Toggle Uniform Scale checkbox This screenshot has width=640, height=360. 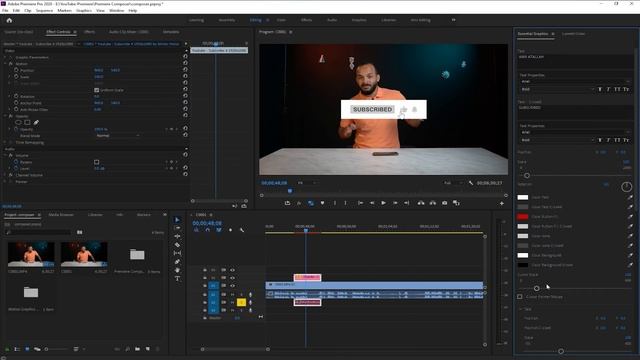[97, 90]
